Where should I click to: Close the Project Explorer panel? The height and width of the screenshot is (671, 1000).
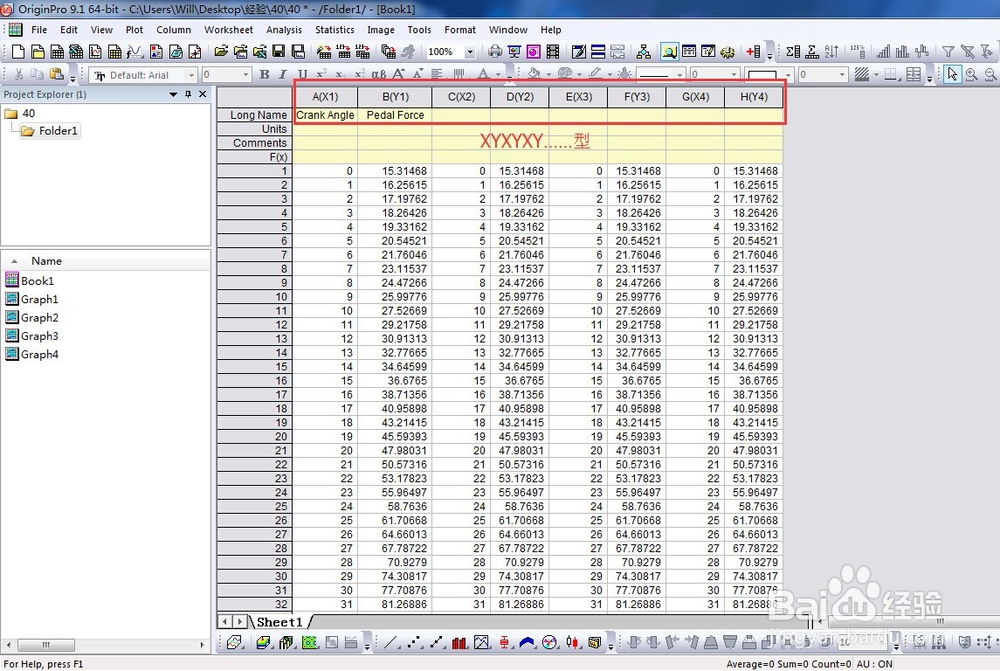tap(203, 94)
